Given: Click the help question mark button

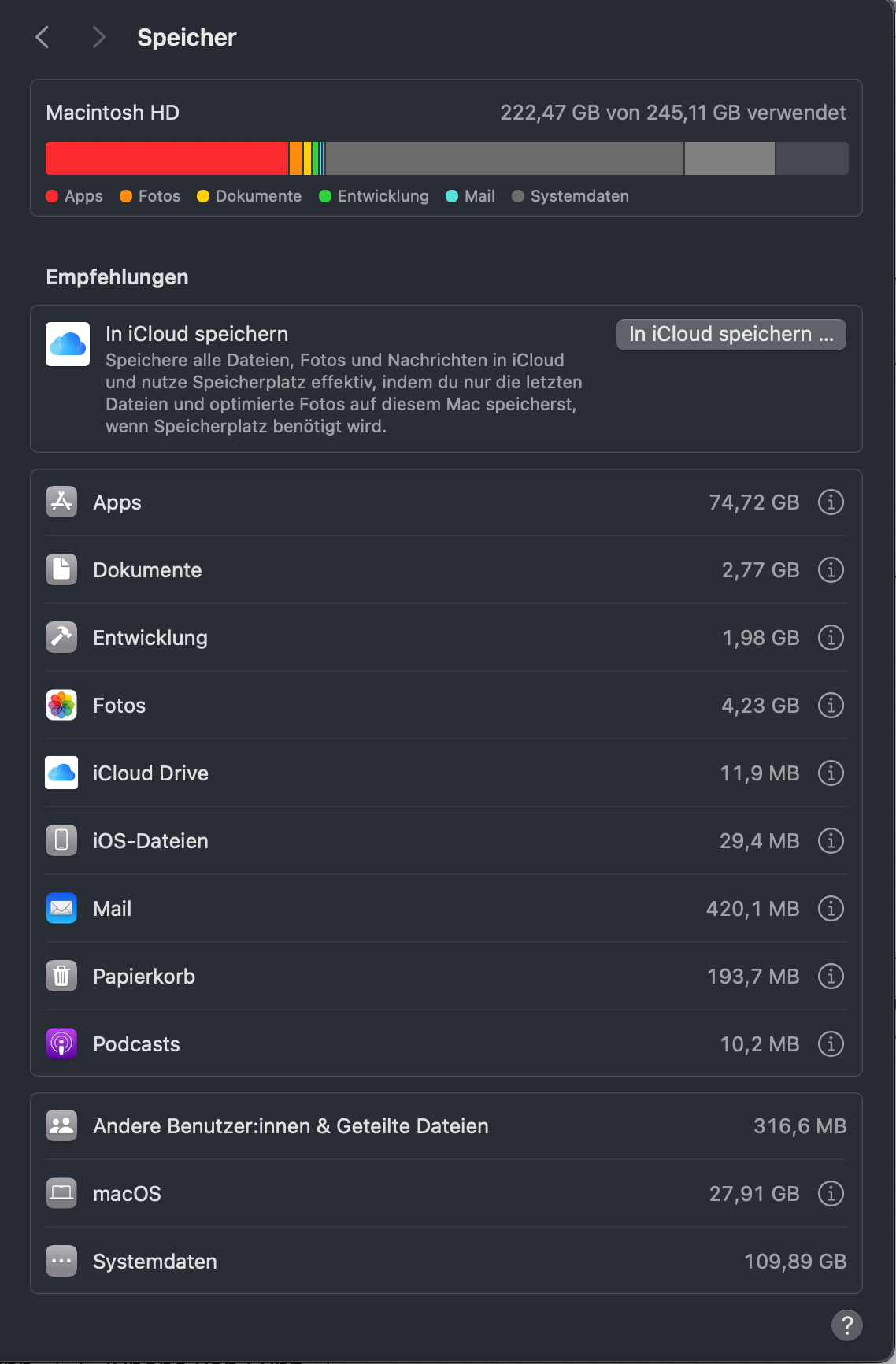Looking at the screenshot, I should [x=846, y=1325].
